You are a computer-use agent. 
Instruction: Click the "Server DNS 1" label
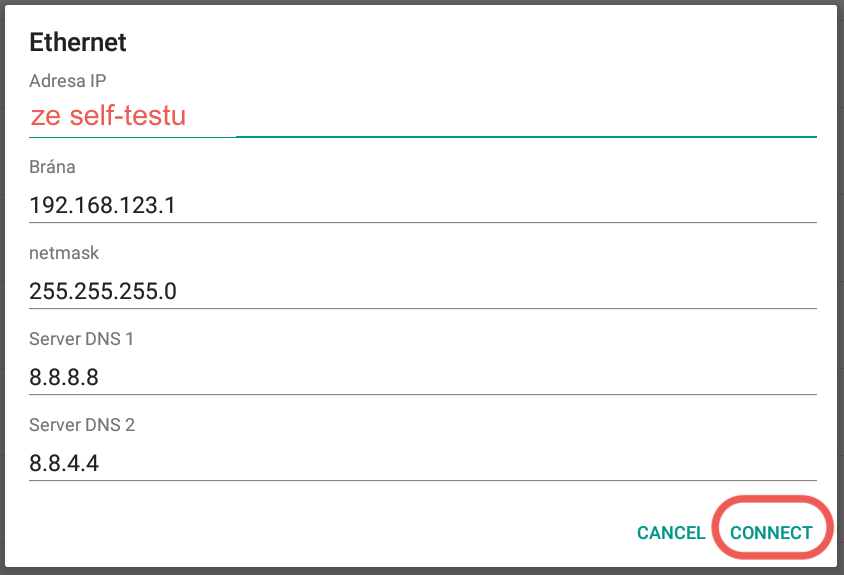pos(82,339)
